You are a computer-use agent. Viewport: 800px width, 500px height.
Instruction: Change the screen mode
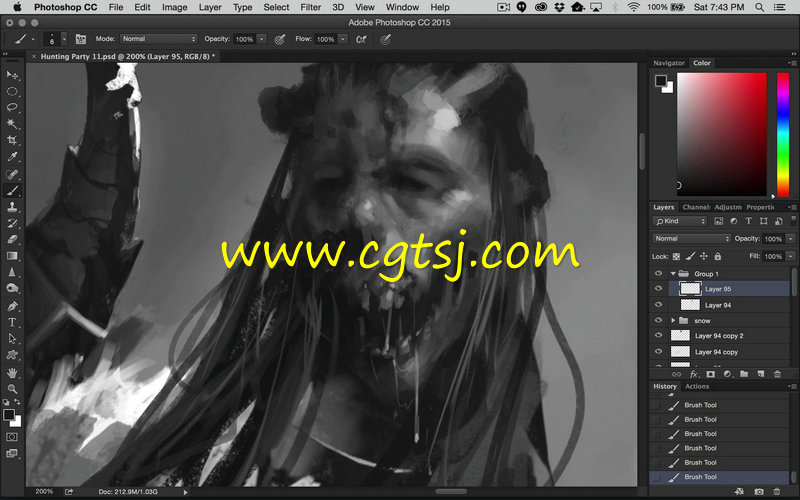(x=12, y=454)
